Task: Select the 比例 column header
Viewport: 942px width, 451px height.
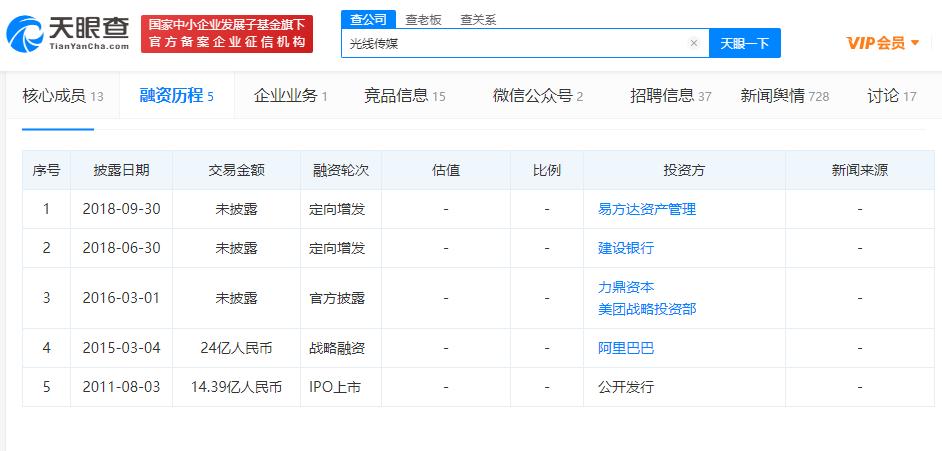Action: coord(547,170)
